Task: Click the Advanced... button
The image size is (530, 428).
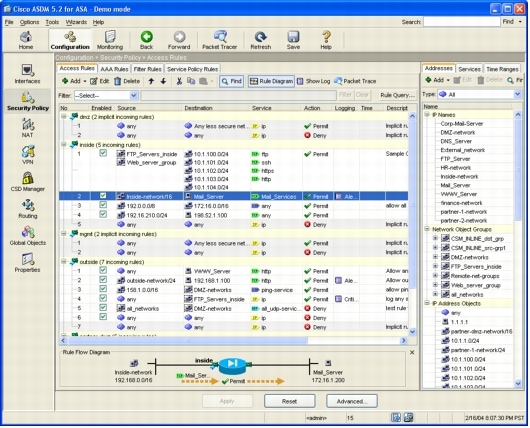Action: [x=352, y=402]
